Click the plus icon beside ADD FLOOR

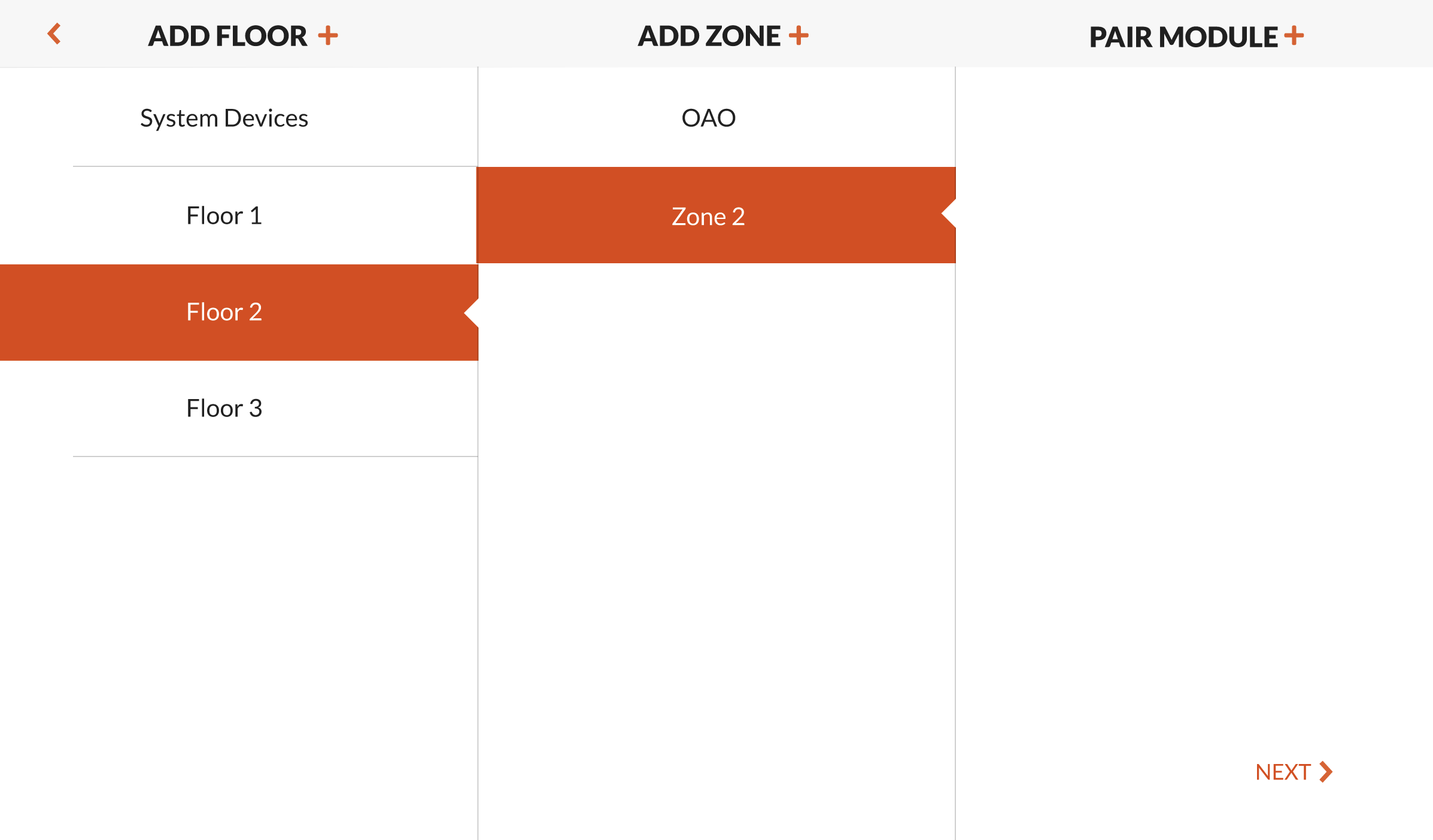(328, 35)
